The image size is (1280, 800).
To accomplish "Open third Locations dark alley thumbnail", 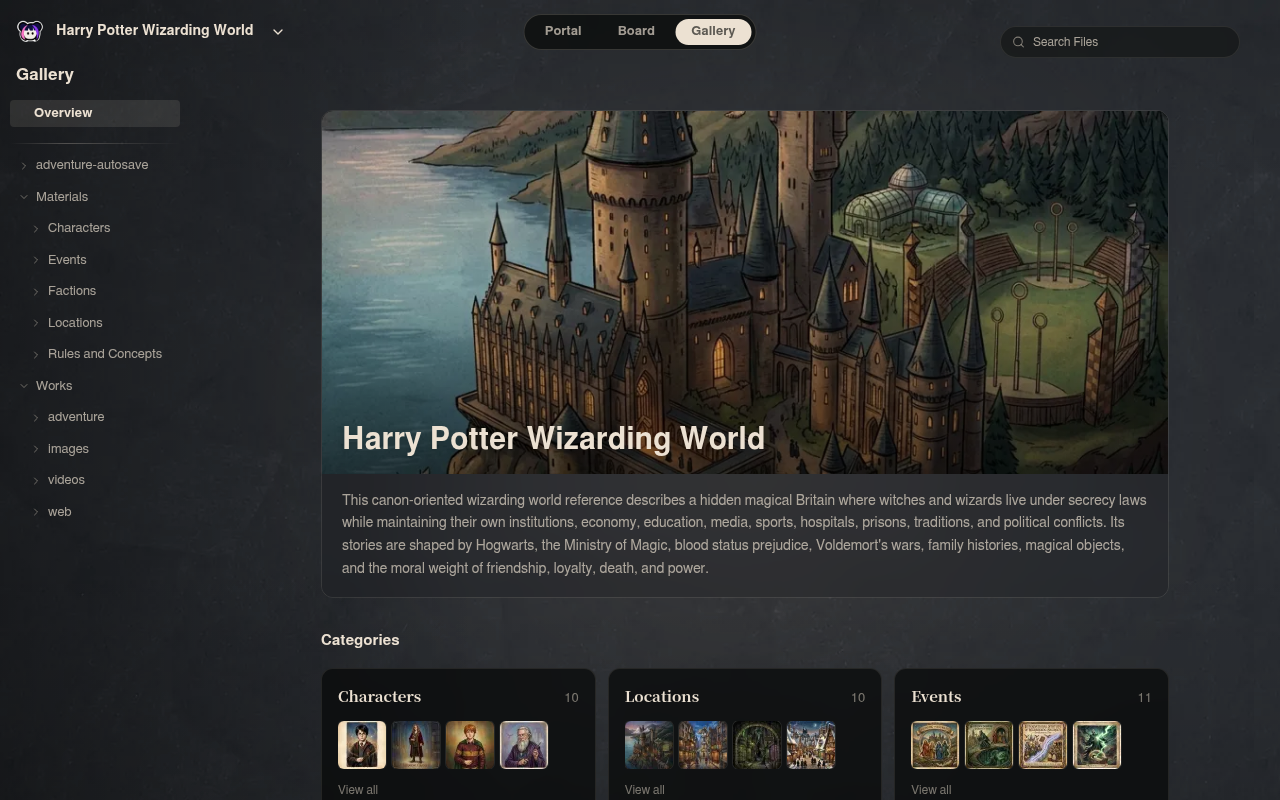I will tap(757, 745).
